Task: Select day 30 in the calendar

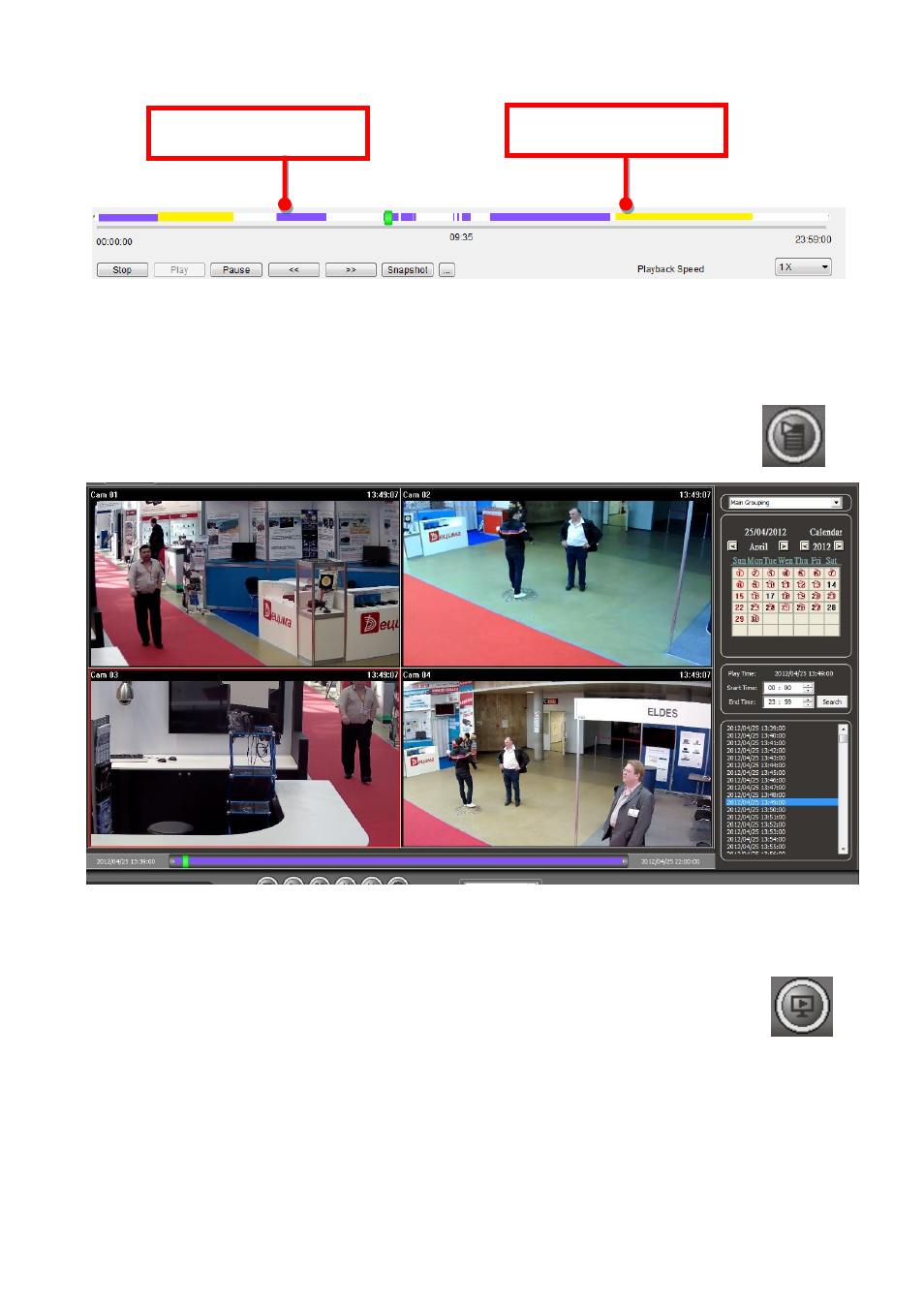Action: (755, 619)
